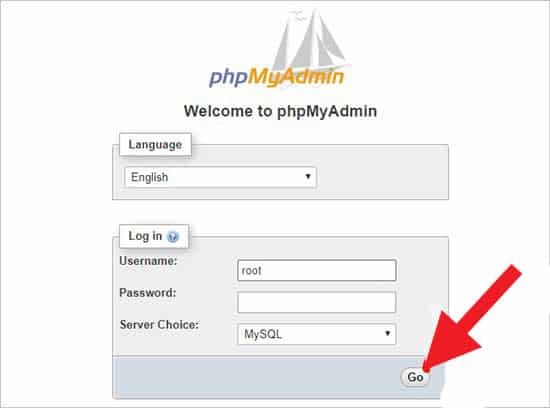Click empty area right of English selector

(x=382, y=177)
